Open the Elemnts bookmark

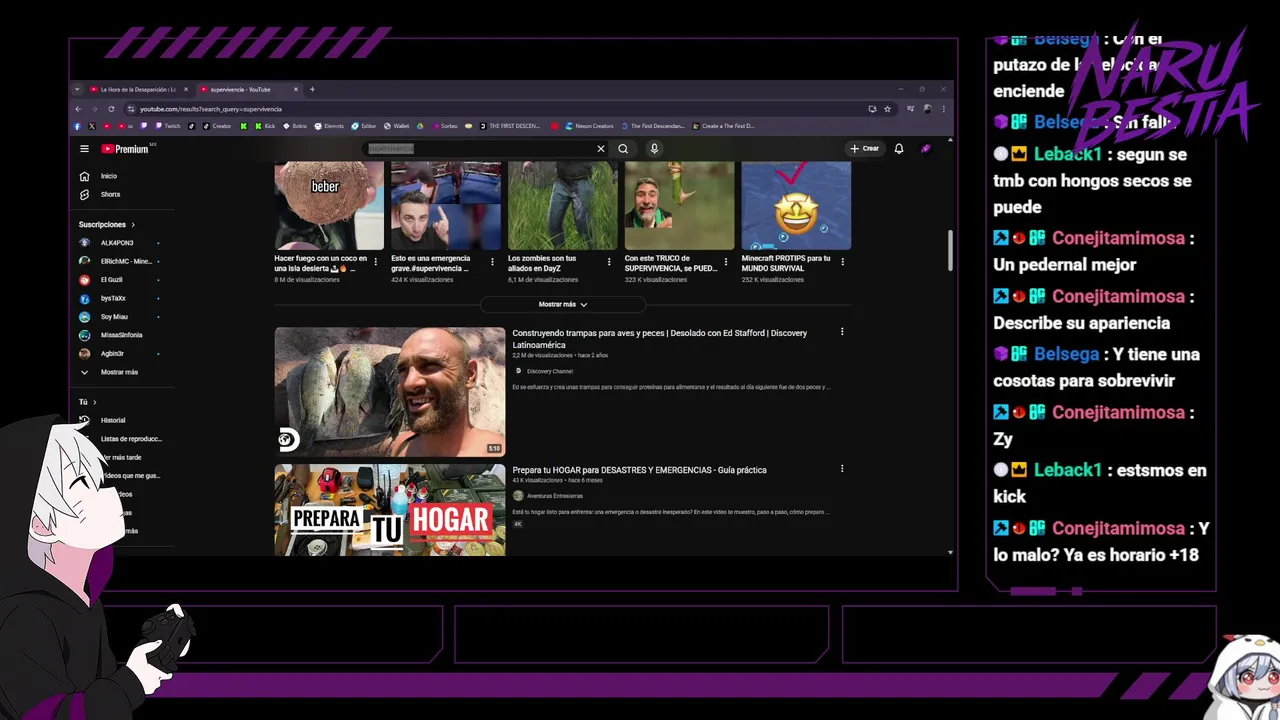329,126
